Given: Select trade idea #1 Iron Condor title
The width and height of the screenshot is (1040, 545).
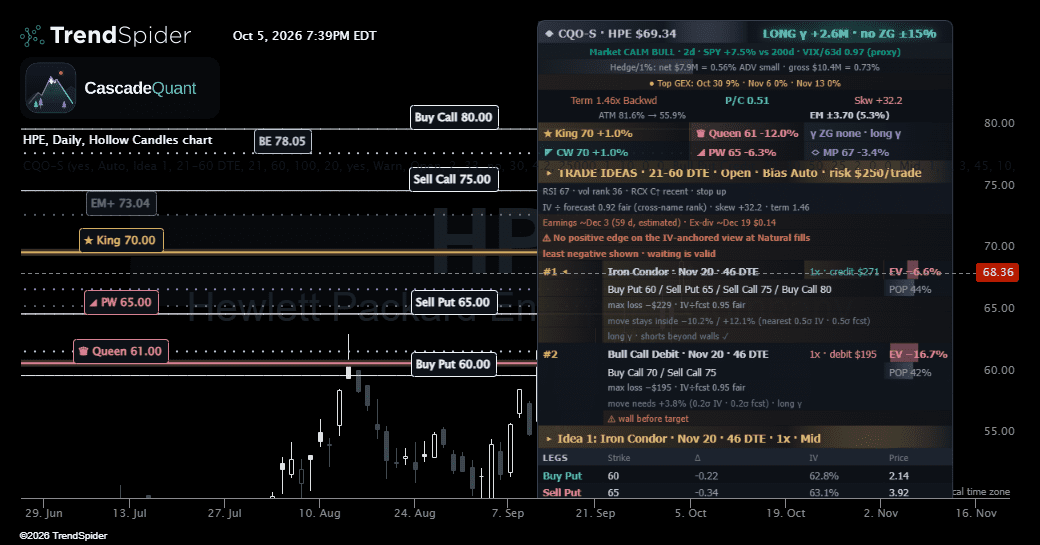Looking at the screenshot, I should point(683,272).
